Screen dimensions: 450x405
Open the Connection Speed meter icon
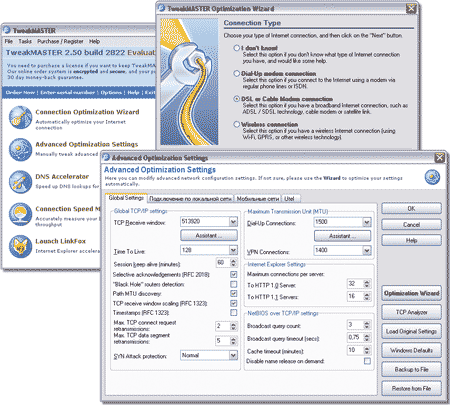(x=20, y=214)
